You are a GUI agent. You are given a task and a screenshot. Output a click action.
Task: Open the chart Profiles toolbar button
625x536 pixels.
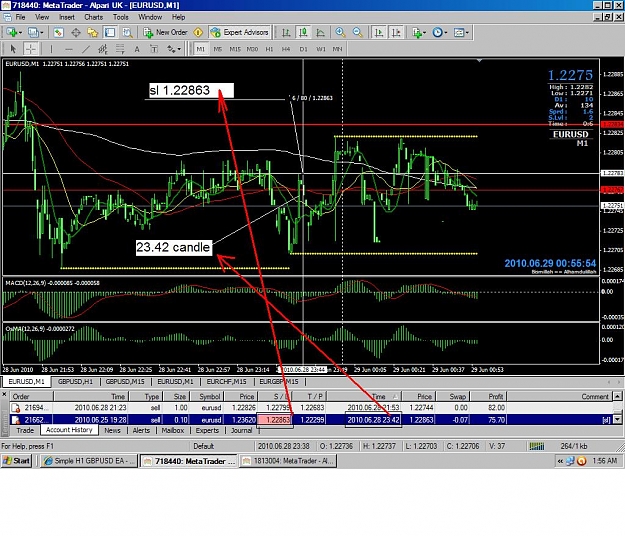[35, 33]
